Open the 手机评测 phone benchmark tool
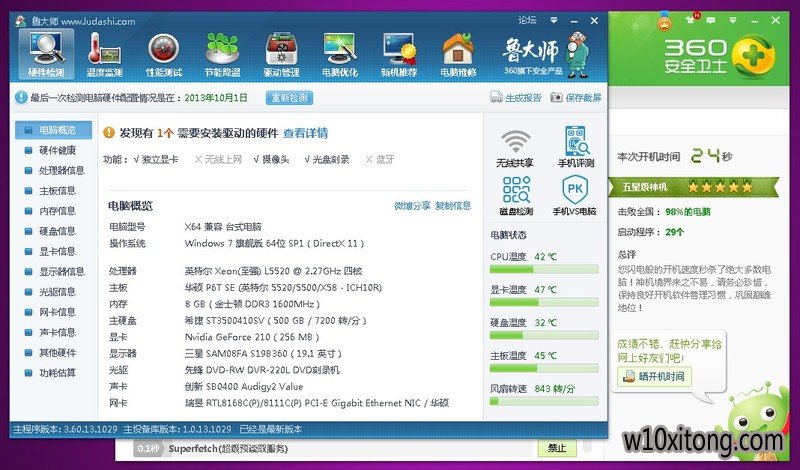 576,148
